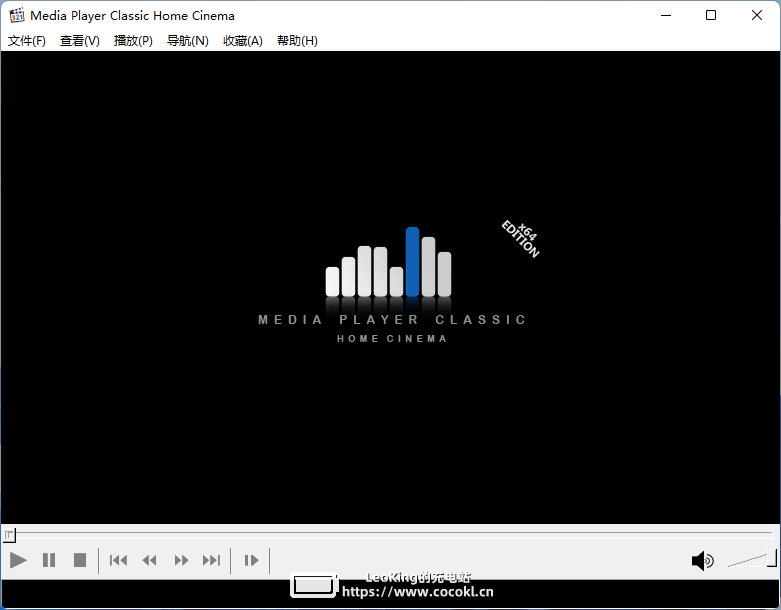
Task: Minimize the Media Player Classic window
Action: [x=666, y=15]
